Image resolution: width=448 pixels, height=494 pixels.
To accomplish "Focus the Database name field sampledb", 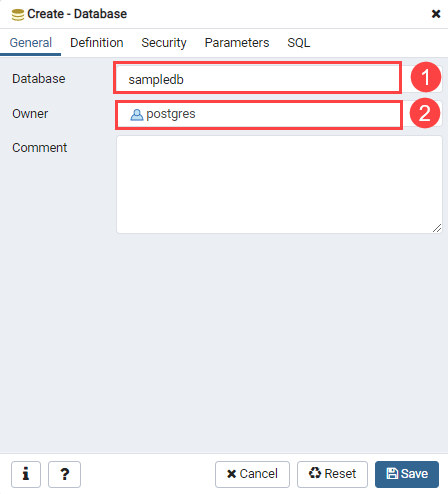I will [x=257, y=79].
